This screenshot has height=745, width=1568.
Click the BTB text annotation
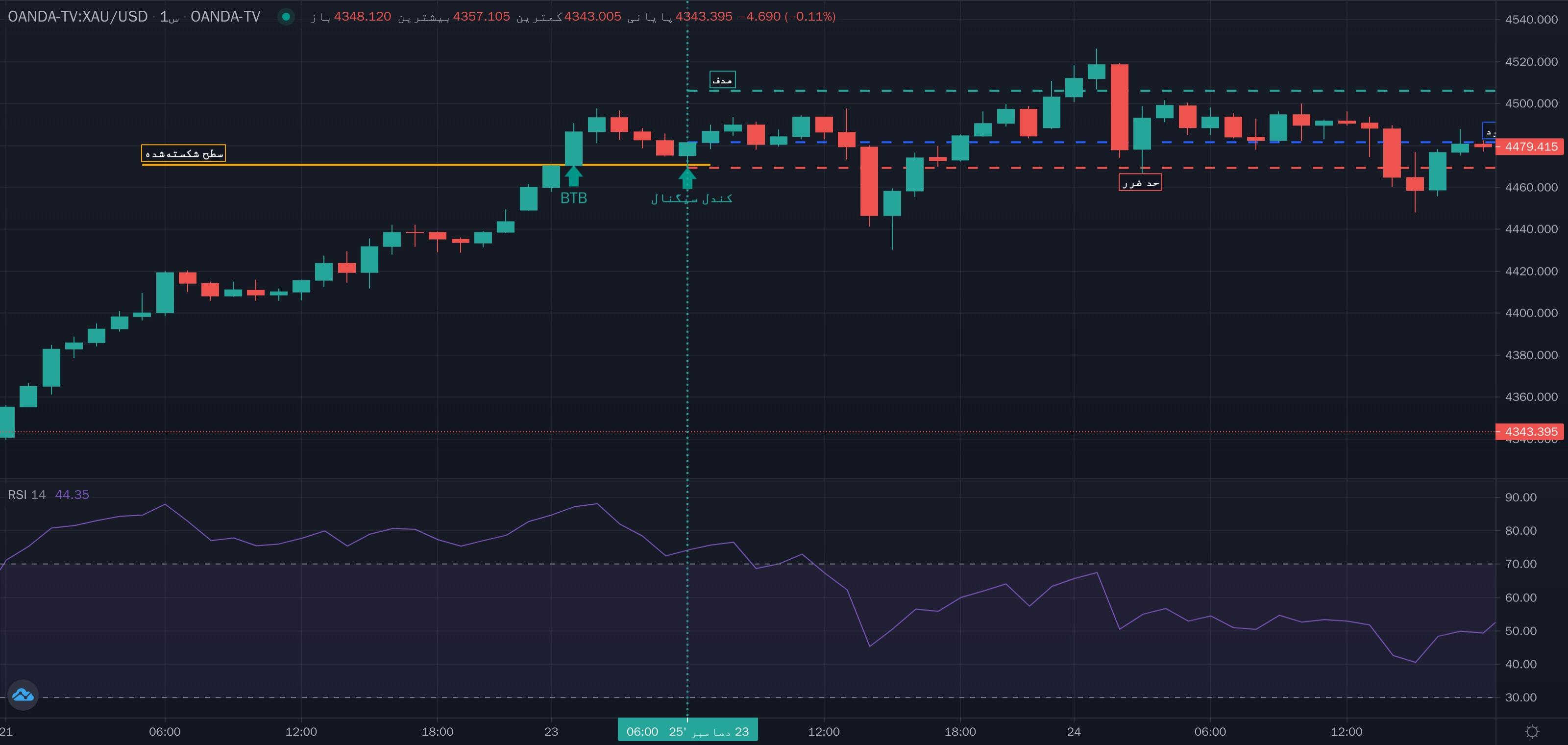(573, 198)
